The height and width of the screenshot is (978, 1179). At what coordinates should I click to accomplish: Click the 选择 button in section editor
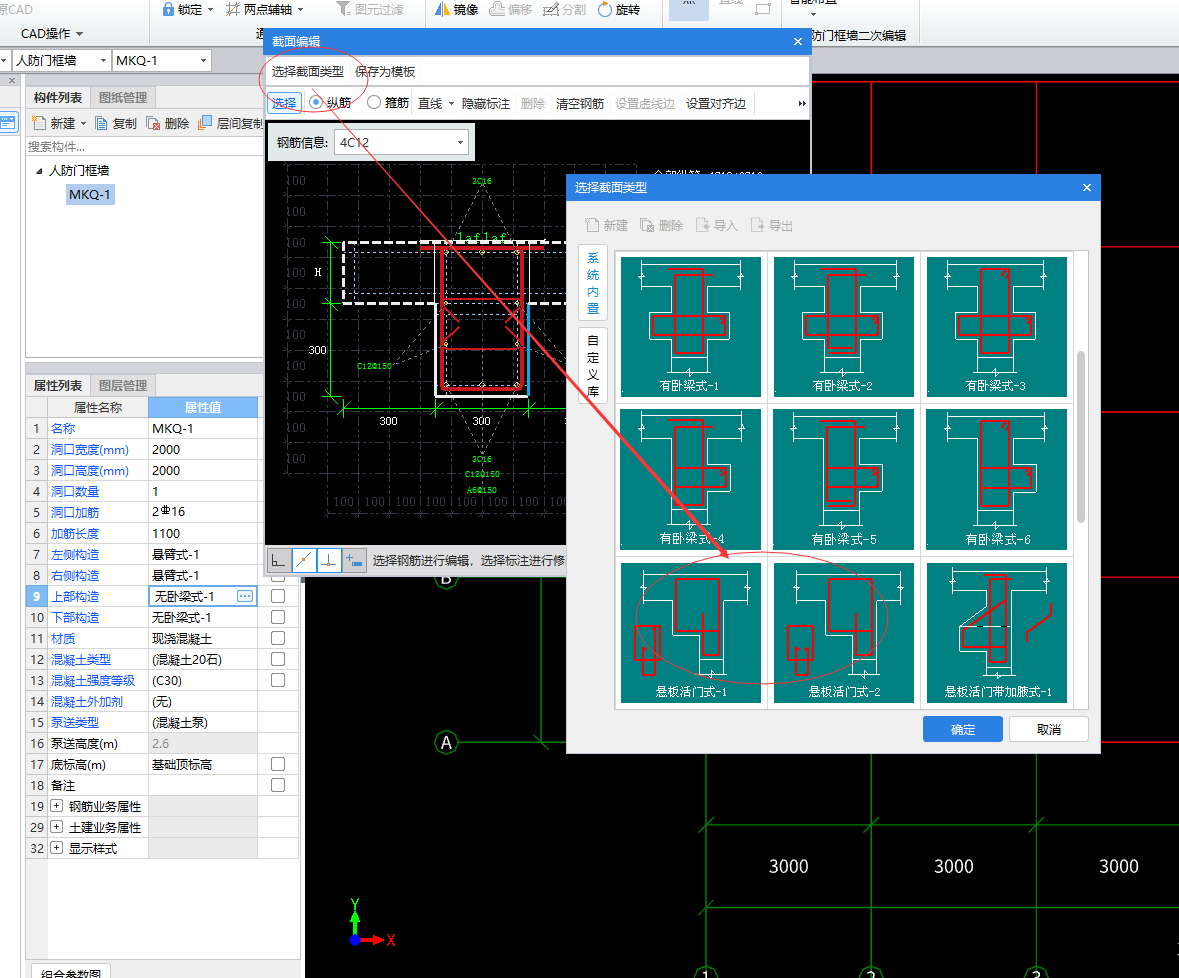click(284, 103)
